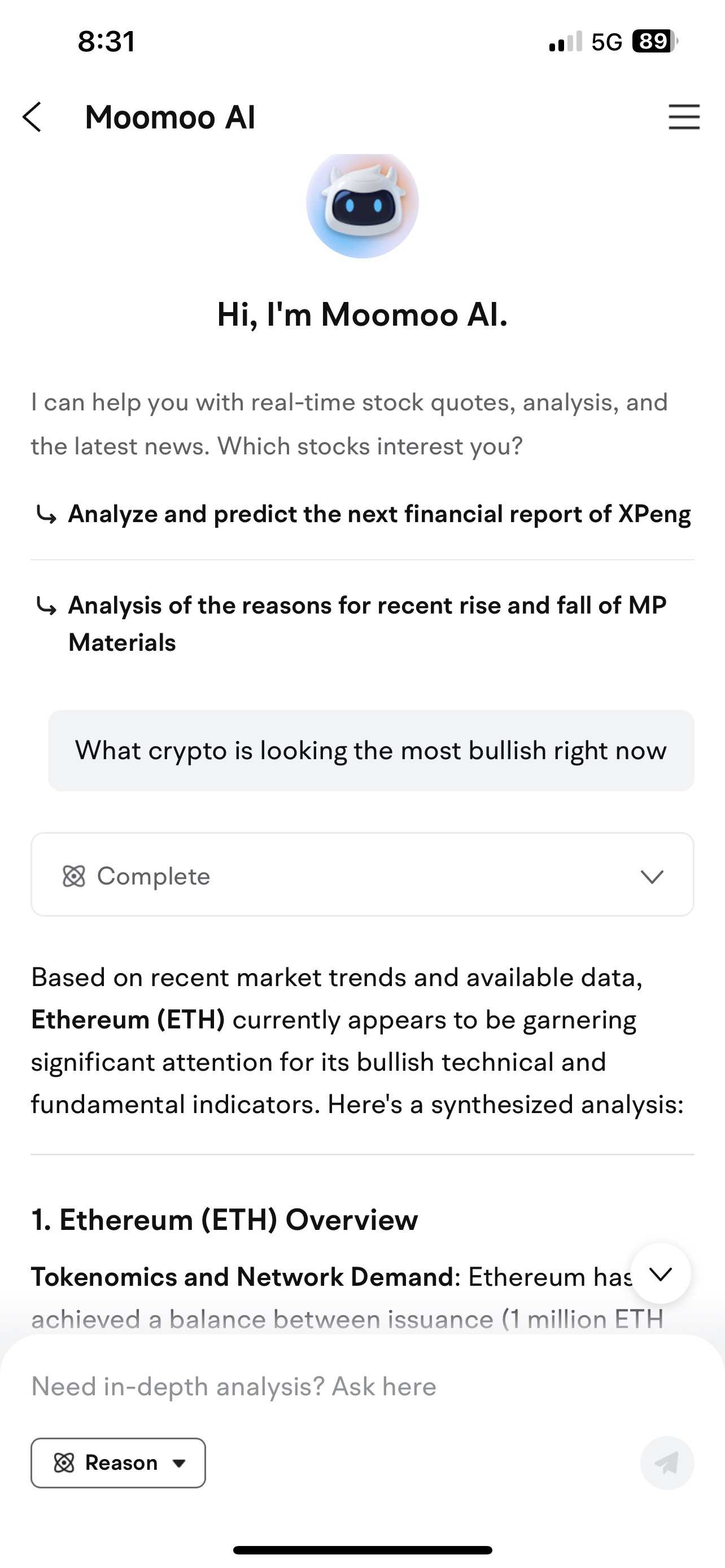Focus the 'Need in-depth analysis' input field
Viewport: 725px width, 1568px height.
pyautogui.click(x=329, y=1387)
